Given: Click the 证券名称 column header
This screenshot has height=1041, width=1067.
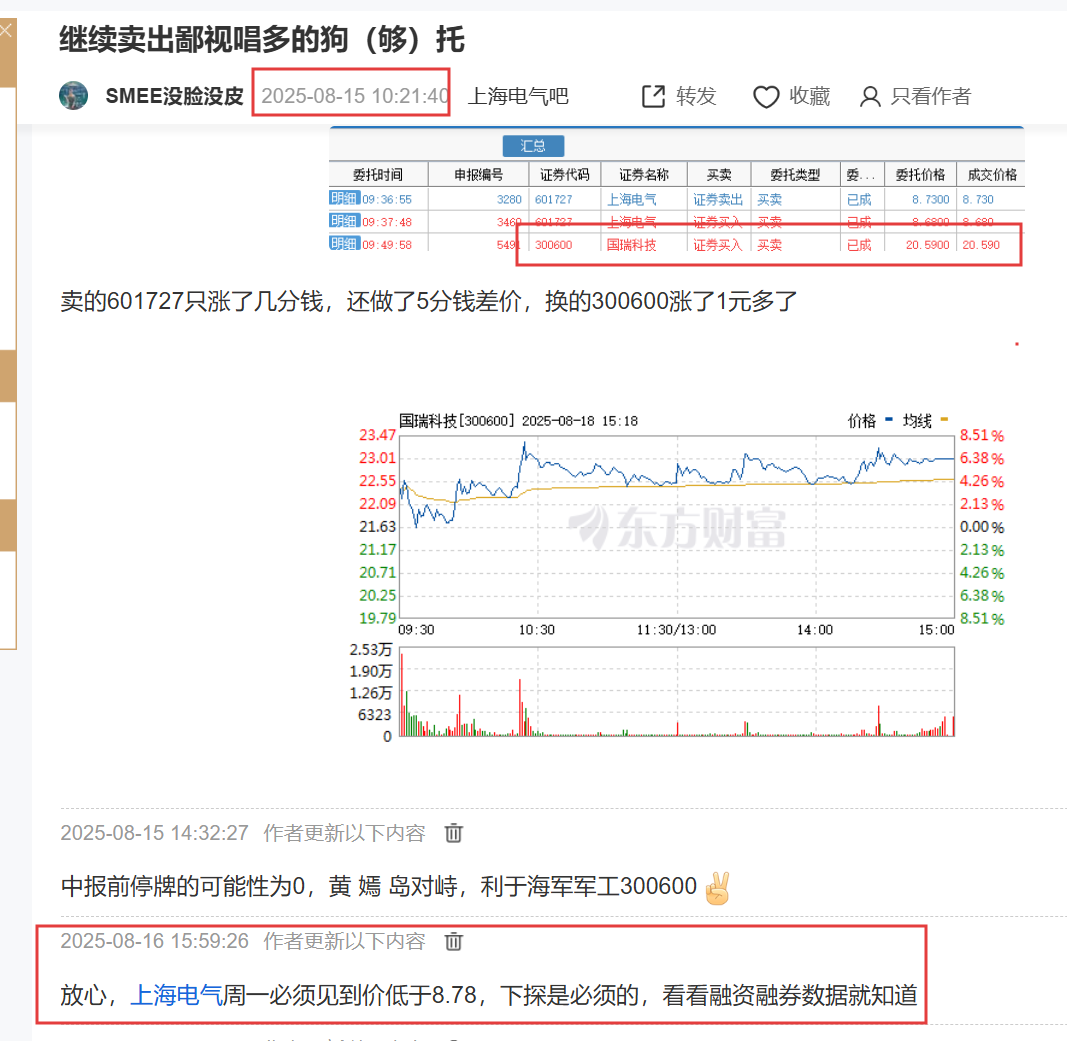Looking at the screenshot, I should 644,175.
